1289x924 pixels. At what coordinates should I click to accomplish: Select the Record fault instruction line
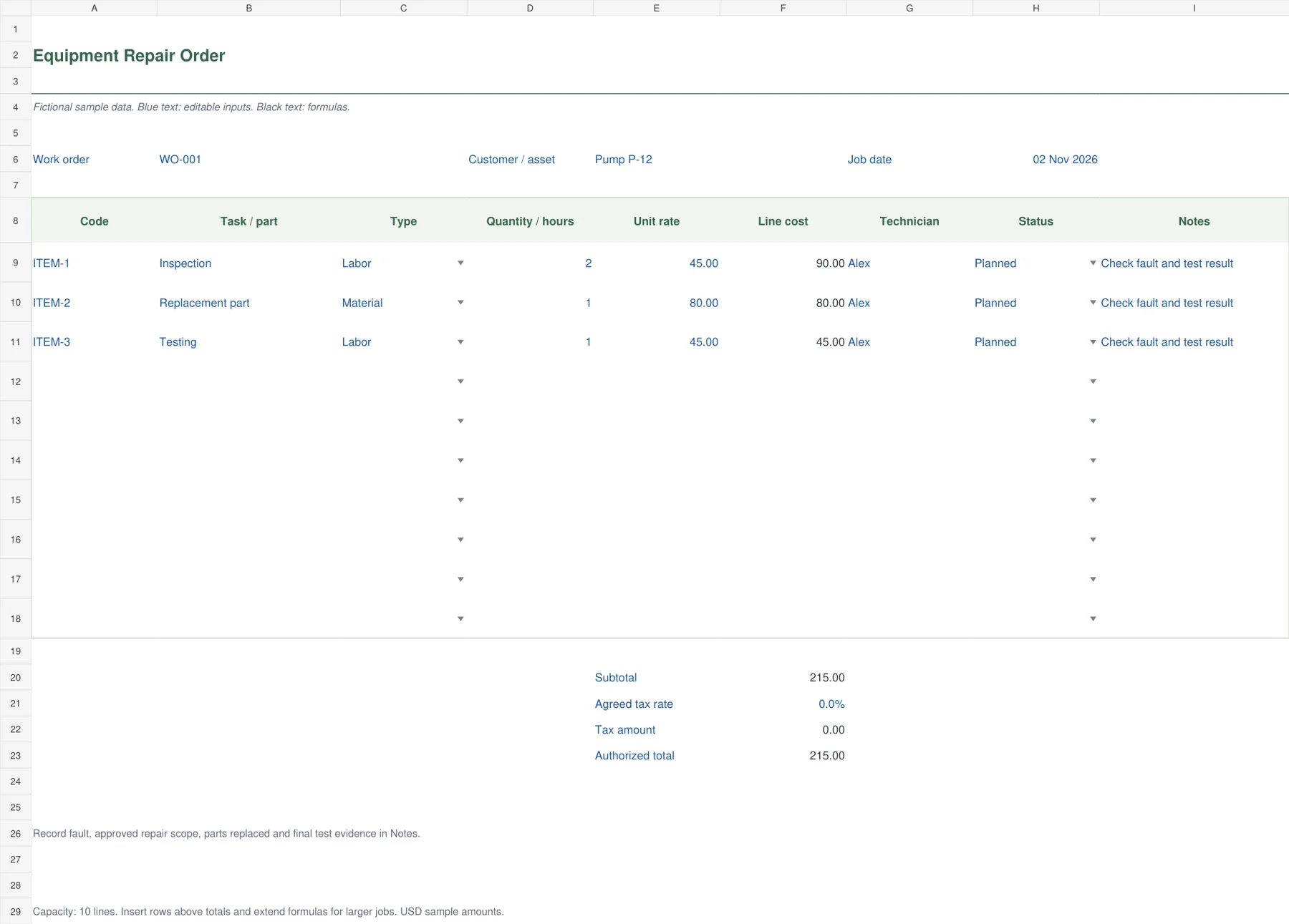point(226,833)
